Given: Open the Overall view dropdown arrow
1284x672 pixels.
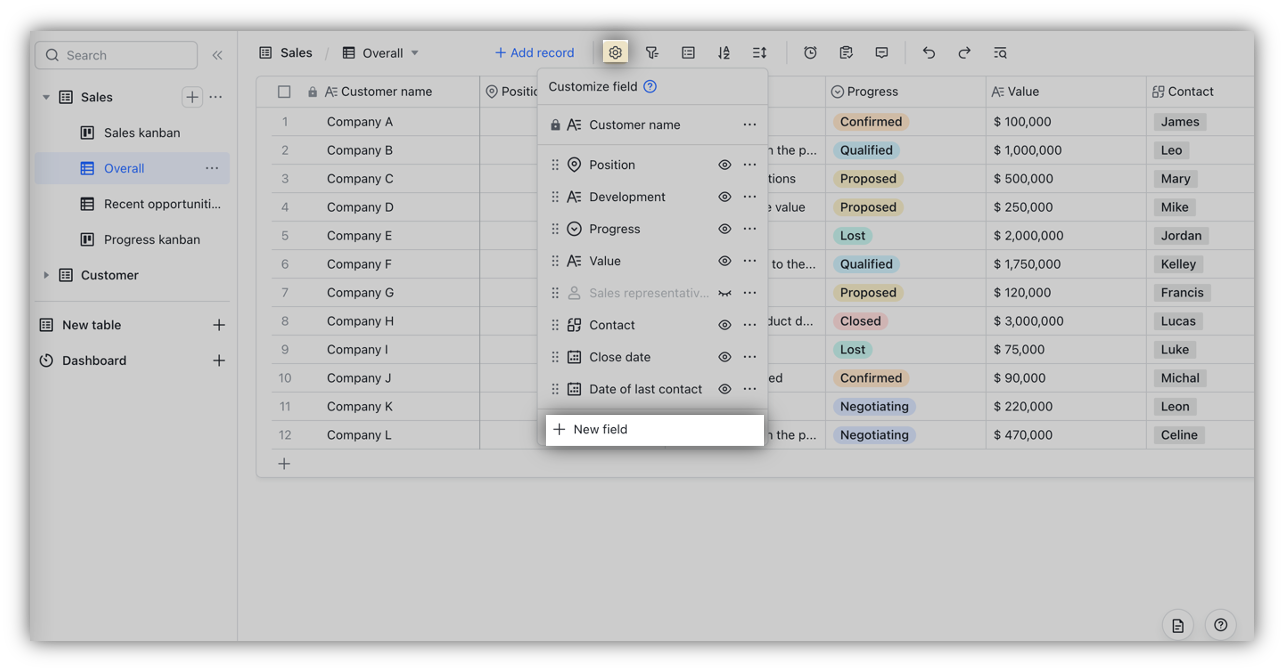Looking at the screenshot, I should pyautogui.click(x=415, y=53).
